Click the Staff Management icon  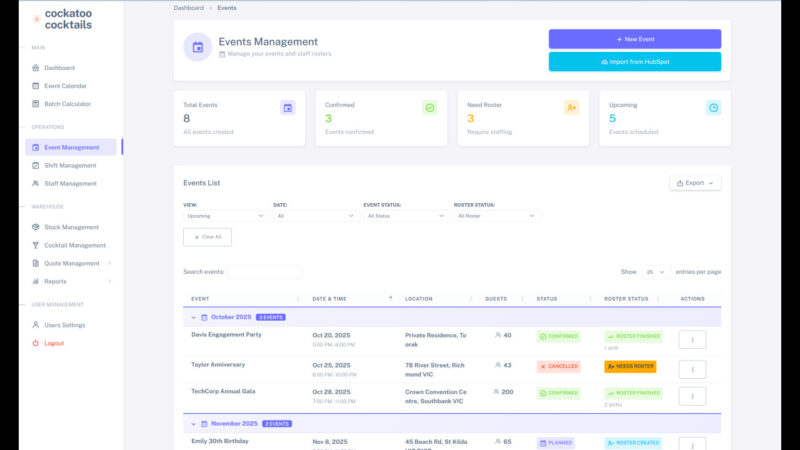click(35, 183)
